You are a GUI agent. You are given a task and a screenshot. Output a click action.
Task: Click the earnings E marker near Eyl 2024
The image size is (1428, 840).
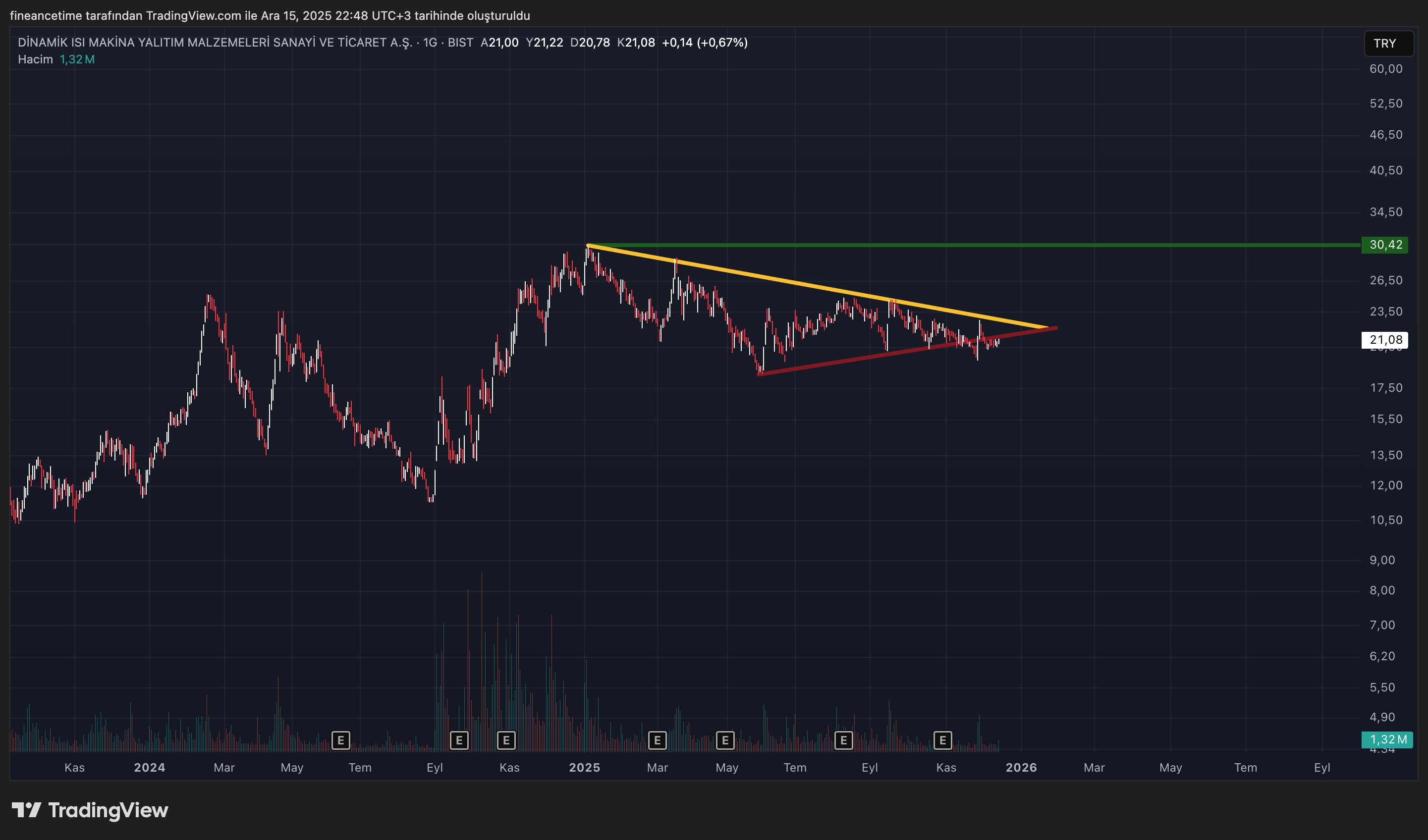(459, 740)
